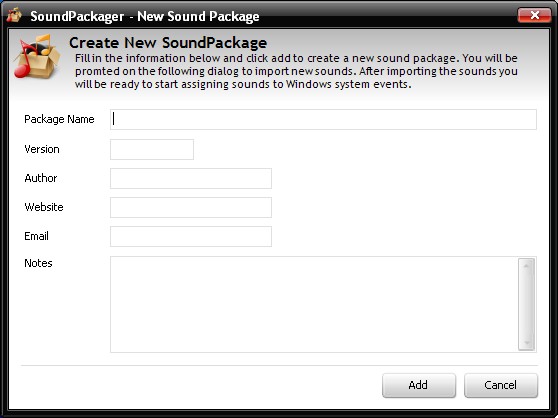558x418 pixels.
Task: Click the Add button to create the package
Action: click(419, 385)
